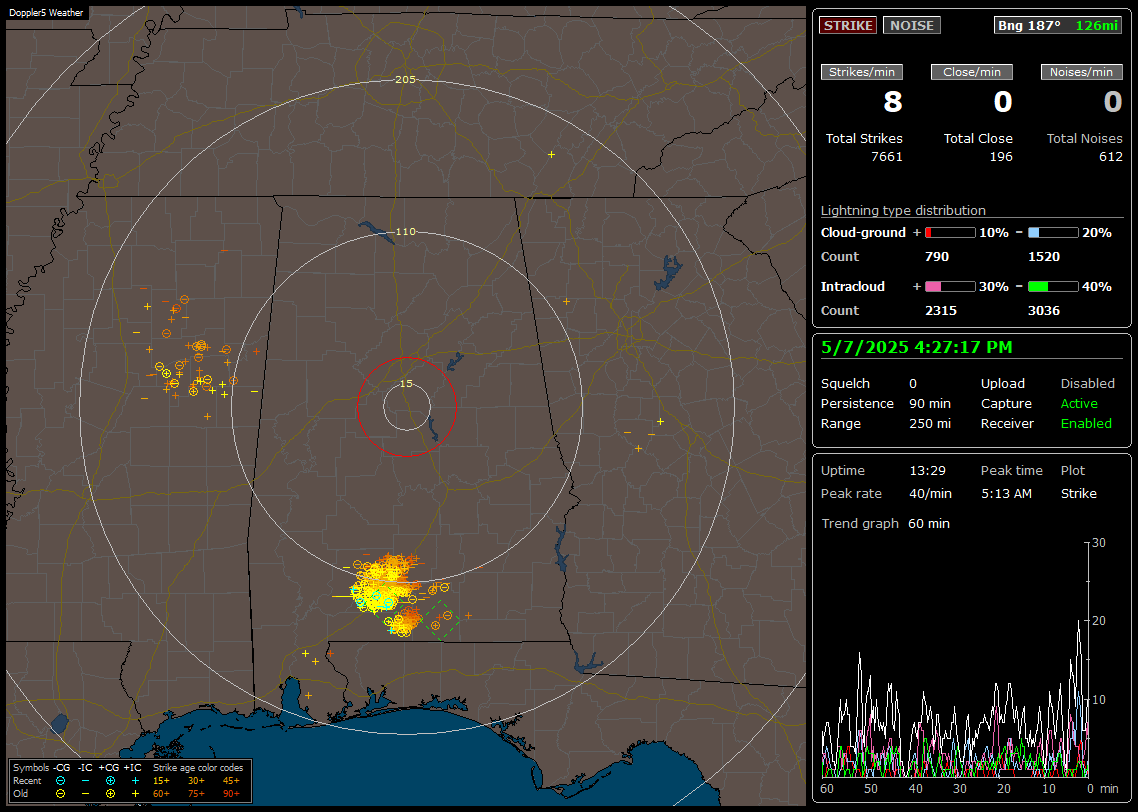Click the Upload status Disabled
The width and height of the screenshot is (1138, 812).
1087,384
